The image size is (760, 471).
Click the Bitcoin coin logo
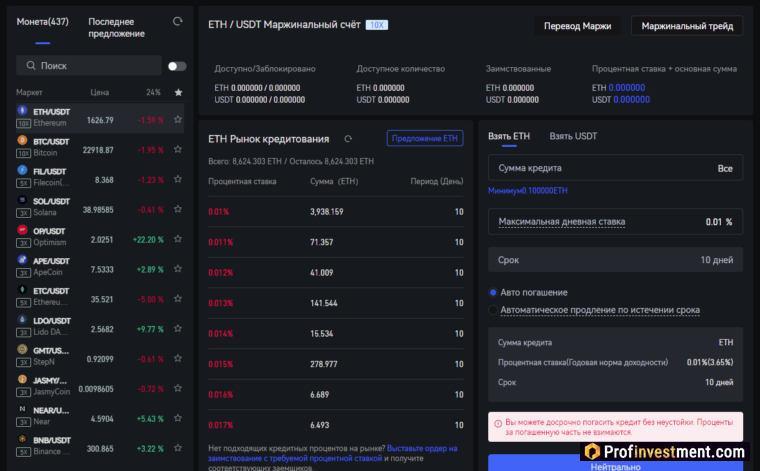click(22, 141)
